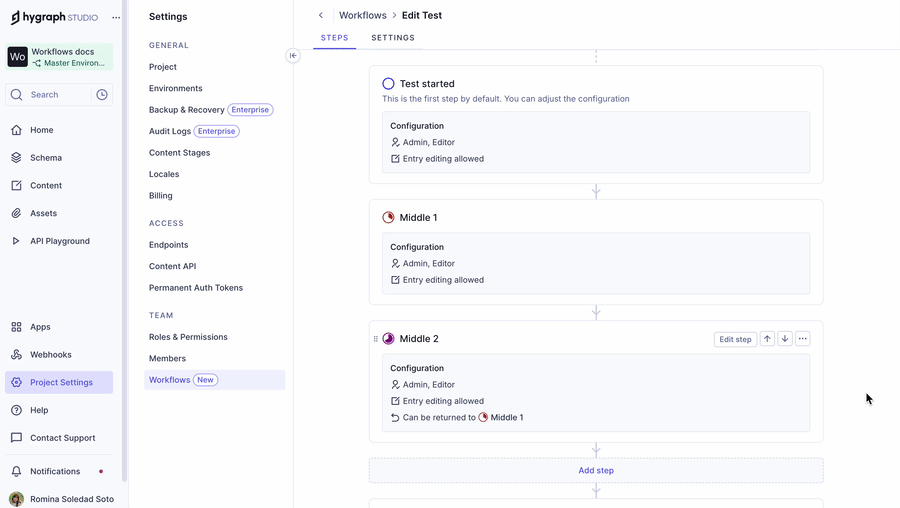Click the Webhooks icon in sidebar
The width and height of the screenshot is (900, 508).
[16, 355]
